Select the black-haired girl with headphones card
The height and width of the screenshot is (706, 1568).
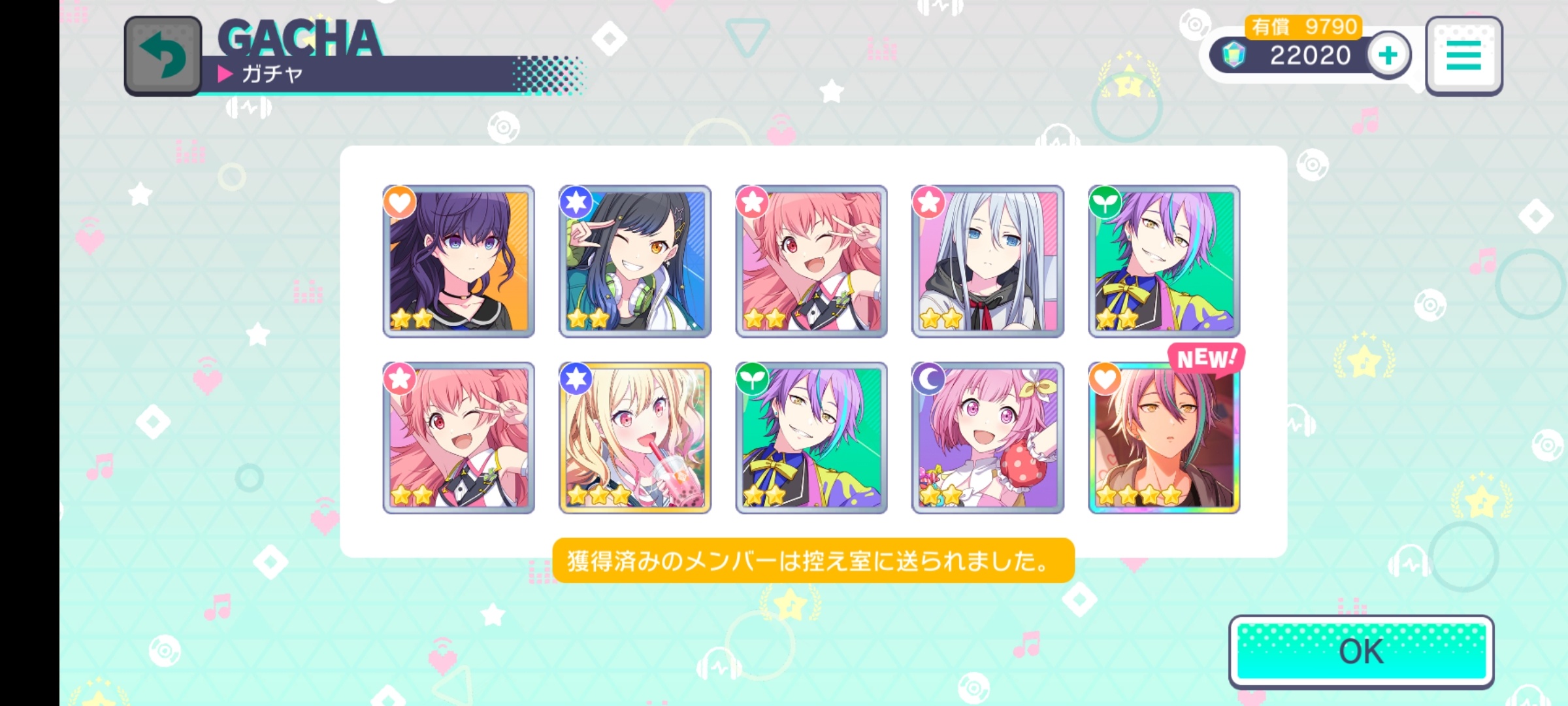click(x=635, y=261)
